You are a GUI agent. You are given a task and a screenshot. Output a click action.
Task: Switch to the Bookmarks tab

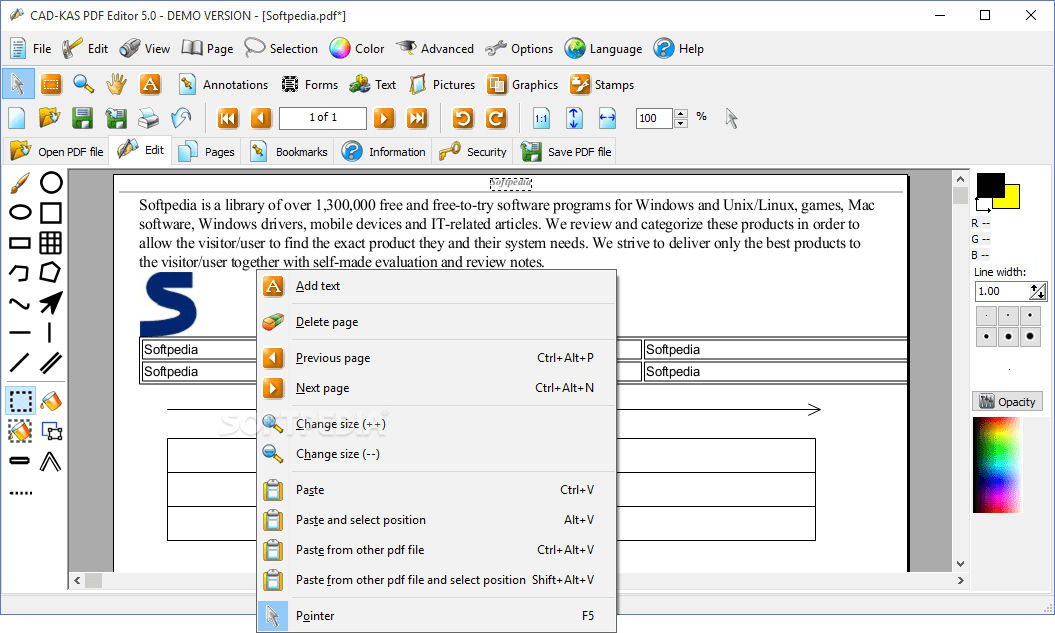point(289,151)
